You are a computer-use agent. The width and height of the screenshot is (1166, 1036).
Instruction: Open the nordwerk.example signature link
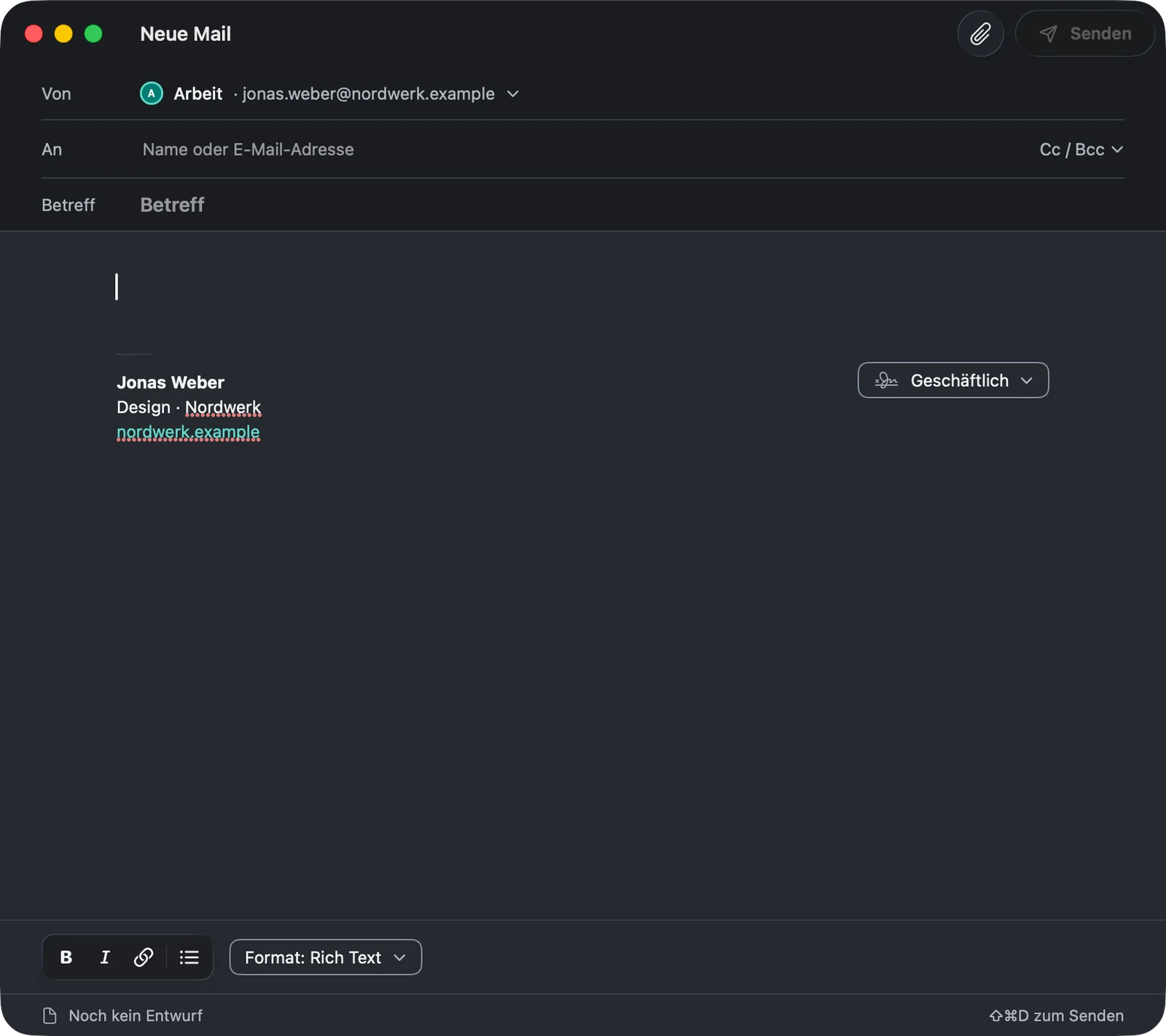click(x=188, y=432)
